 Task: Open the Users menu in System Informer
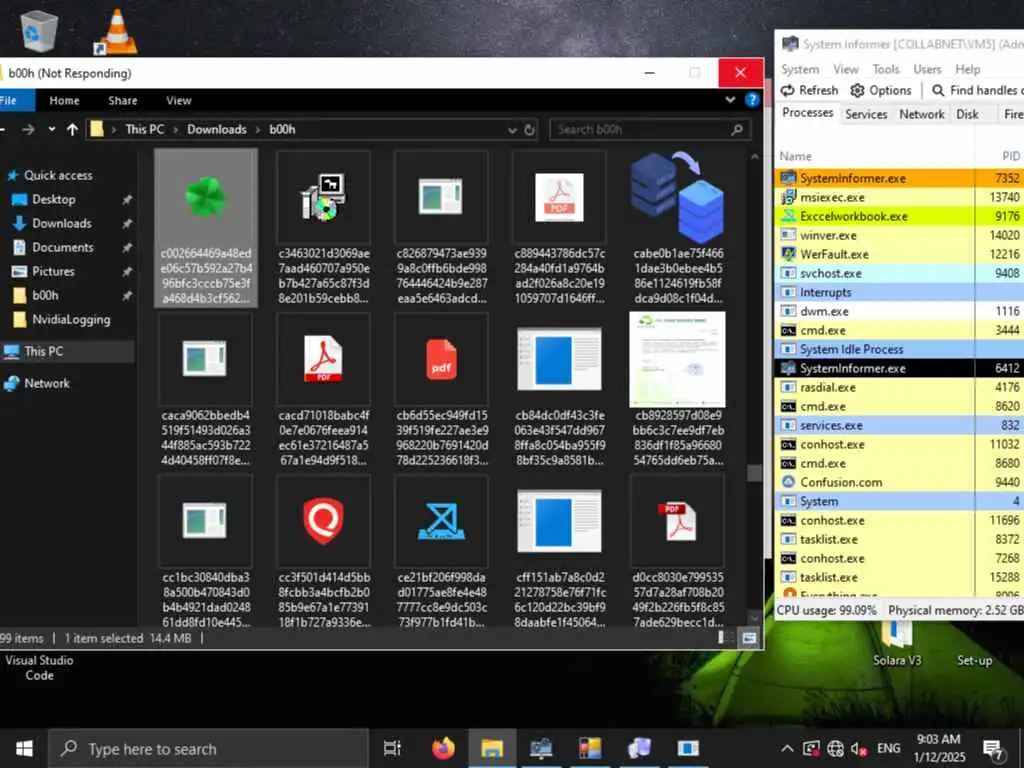(927, 69)
